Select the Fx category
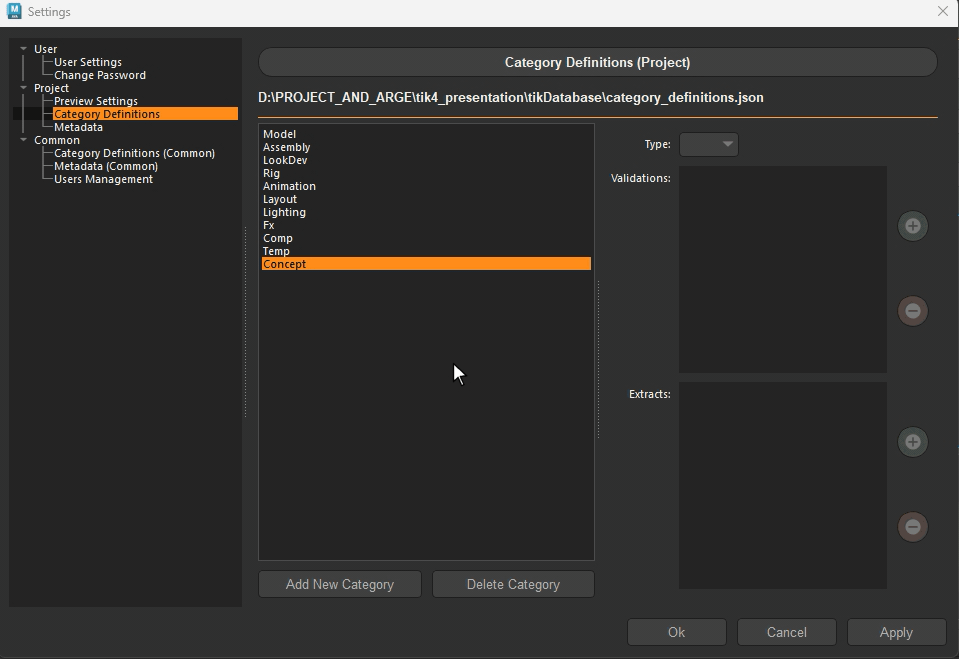Viewport: 959px width, 659px height. 426,225
